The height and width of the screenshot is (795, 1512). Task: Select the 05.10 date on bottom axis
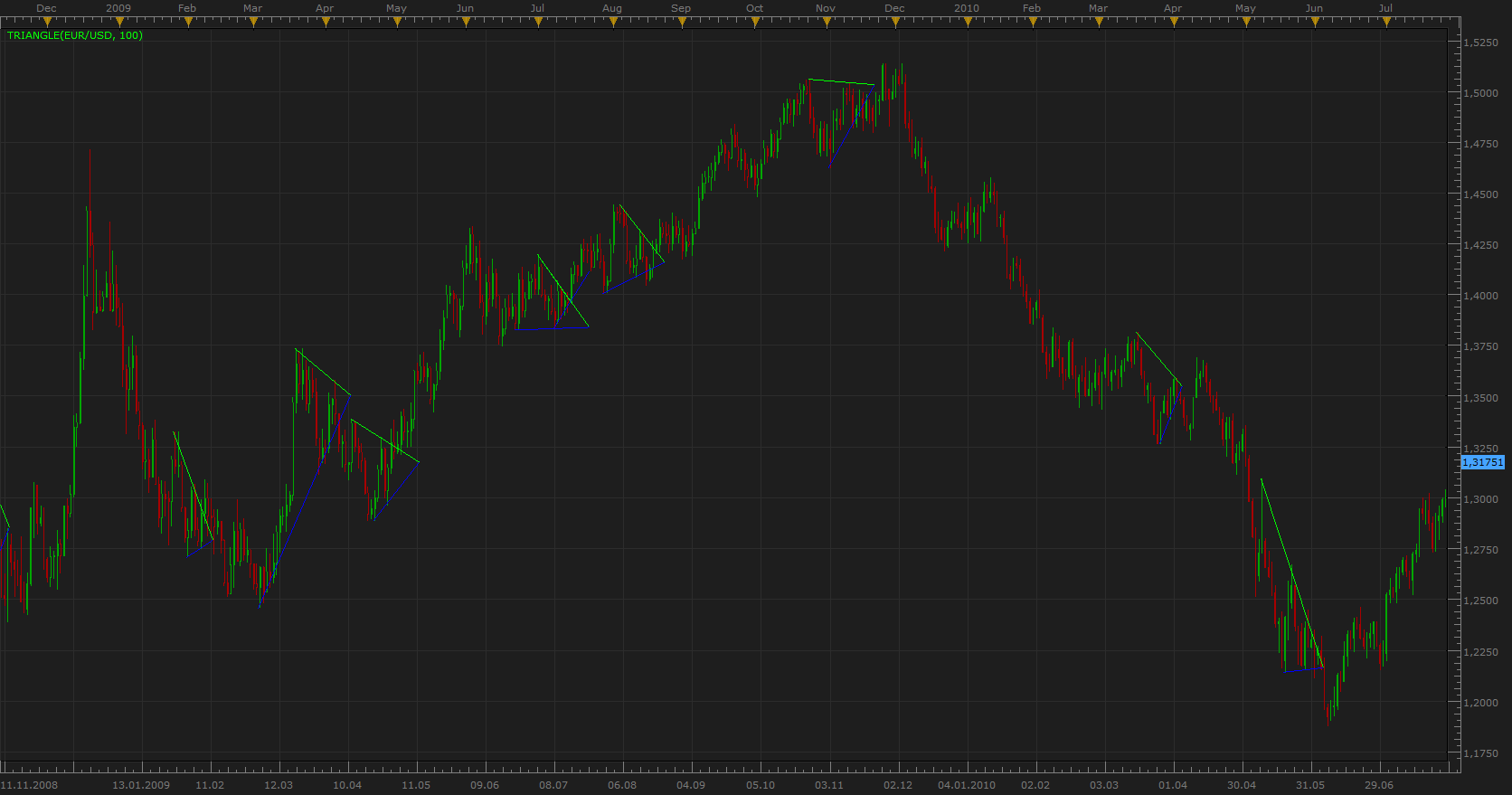click(x=761, y=785)
